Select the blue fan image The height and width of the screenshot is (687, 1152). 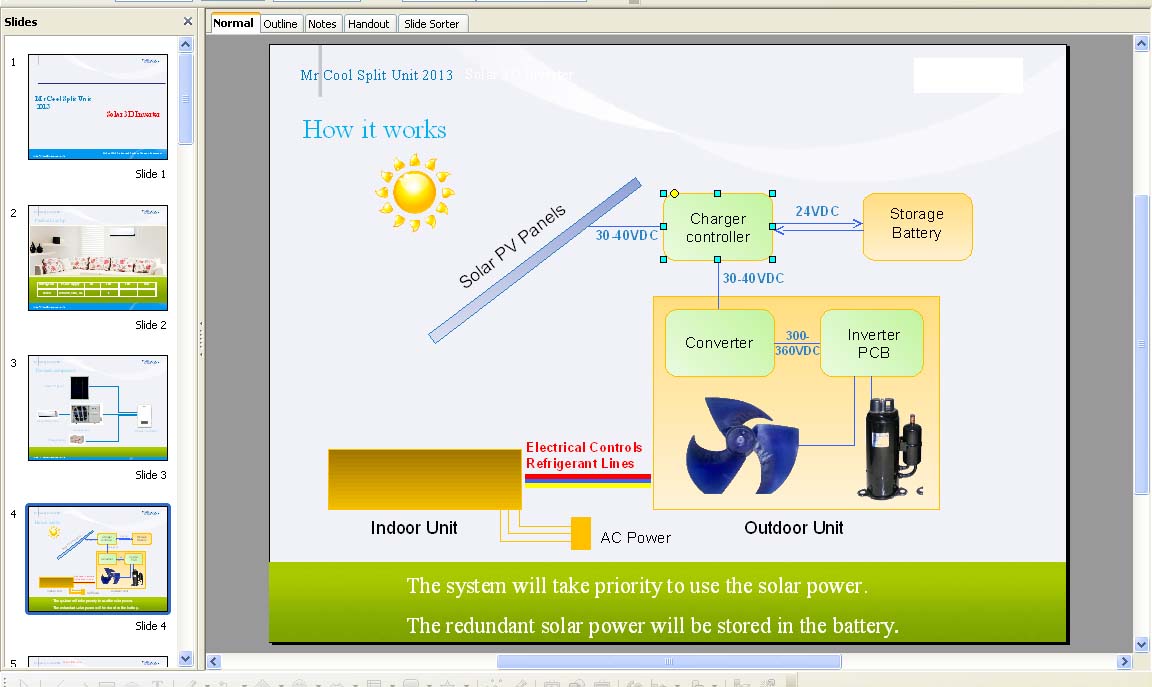(x=742, y=445)
